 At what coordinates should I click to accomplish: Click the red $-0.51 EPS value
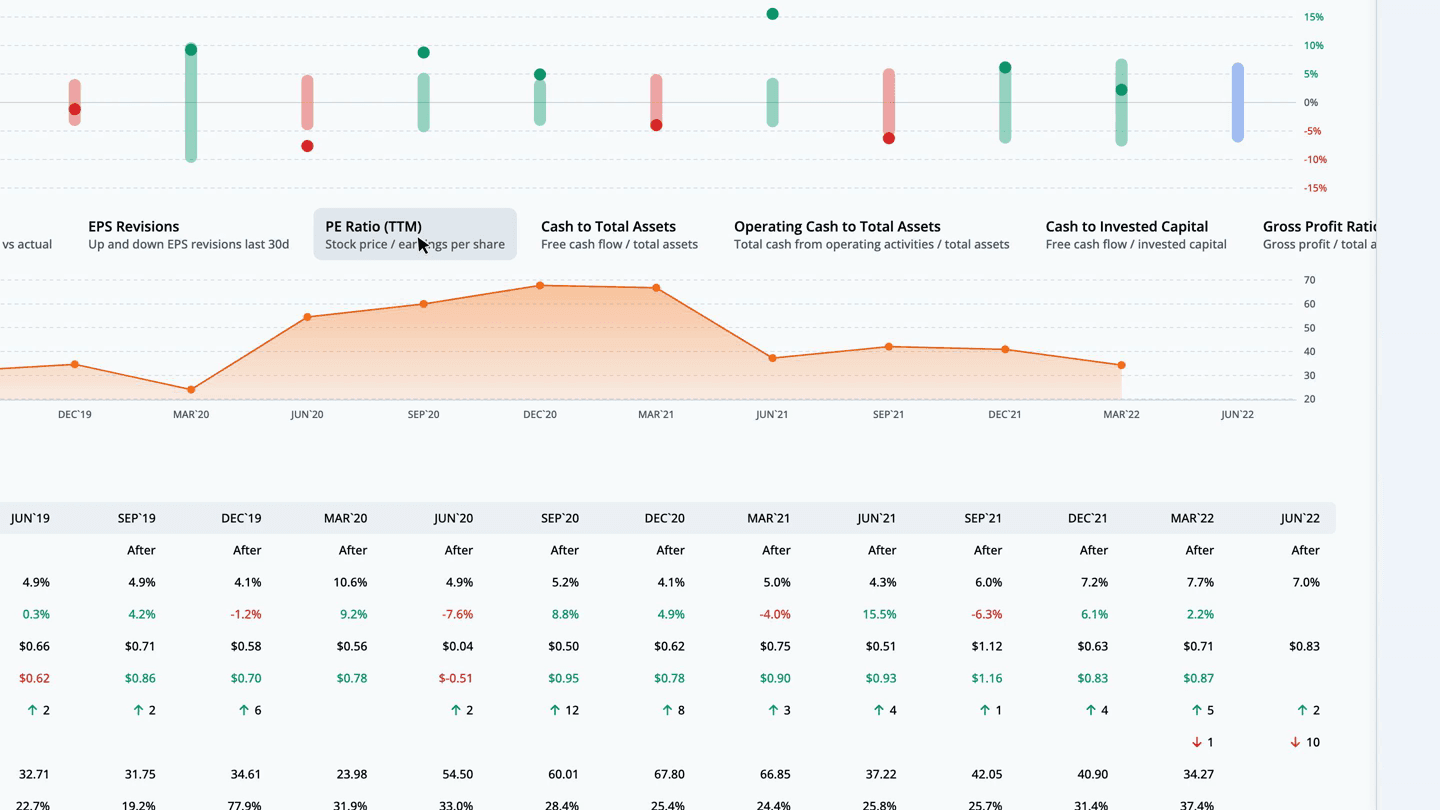click(x=455, y=678)
